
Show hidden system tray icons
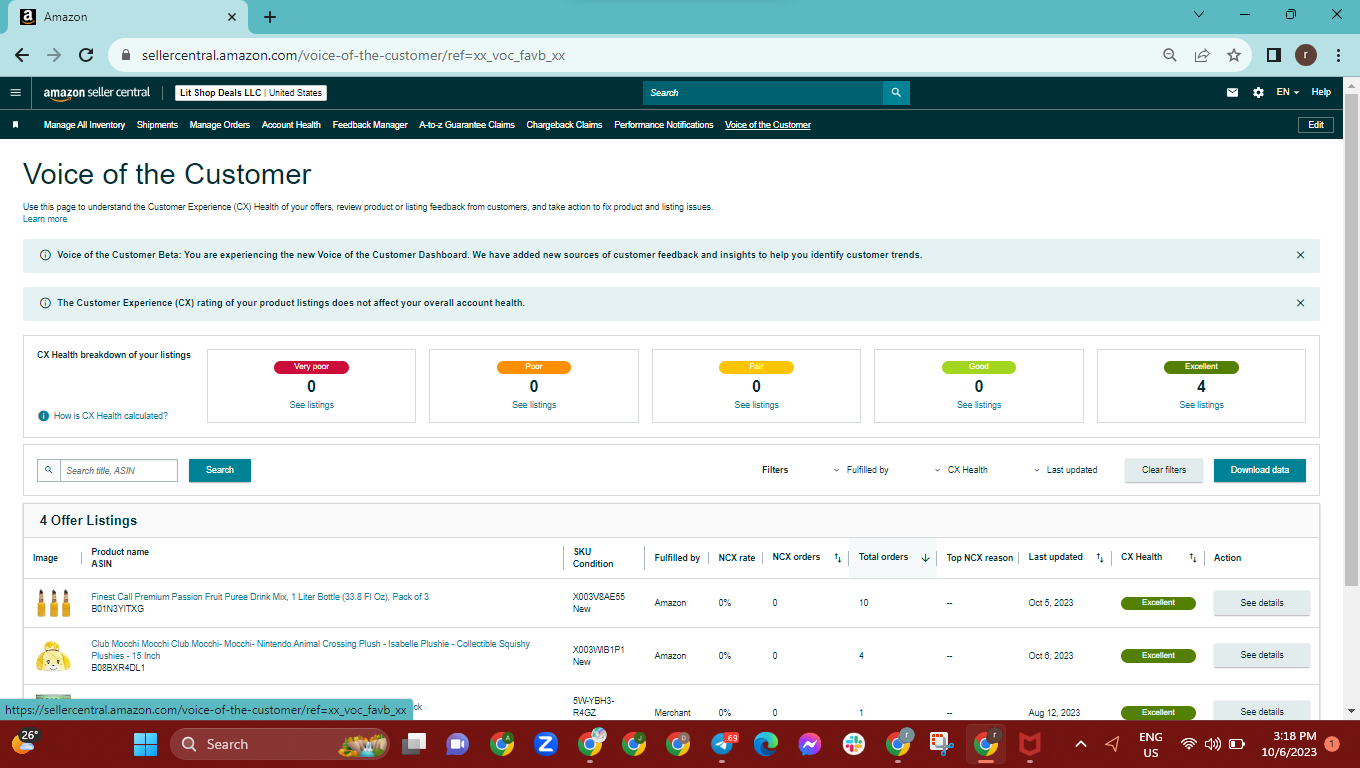[x=1080, y=744]
